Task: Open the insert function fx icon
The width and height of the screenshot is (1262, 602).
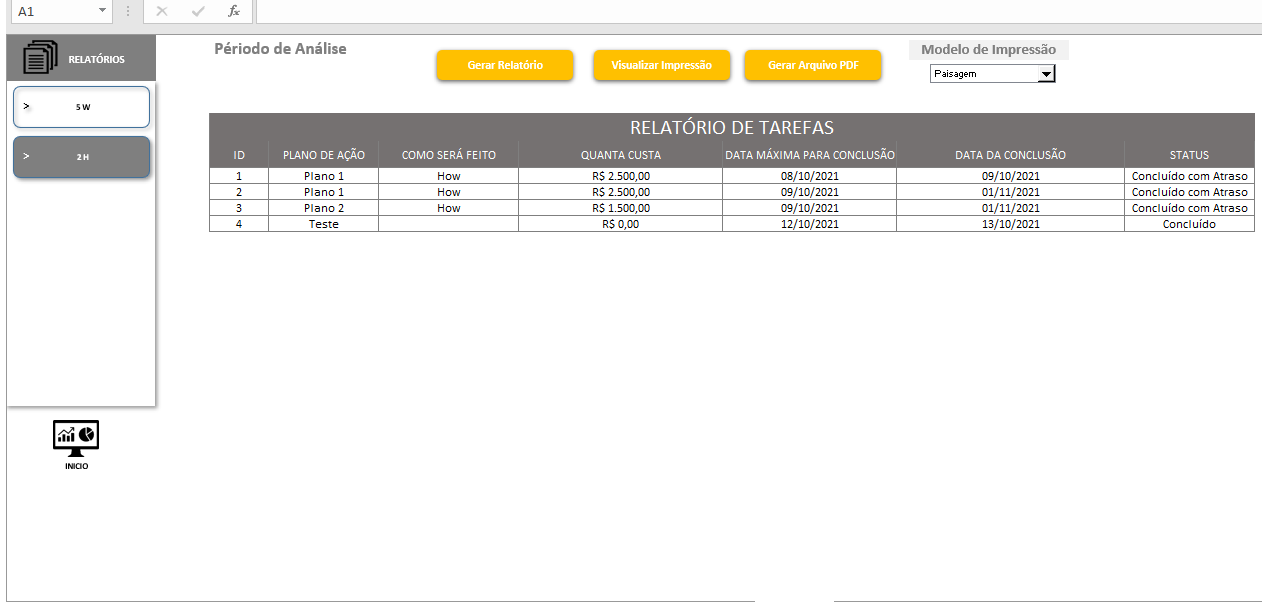Action: point(234,11)
